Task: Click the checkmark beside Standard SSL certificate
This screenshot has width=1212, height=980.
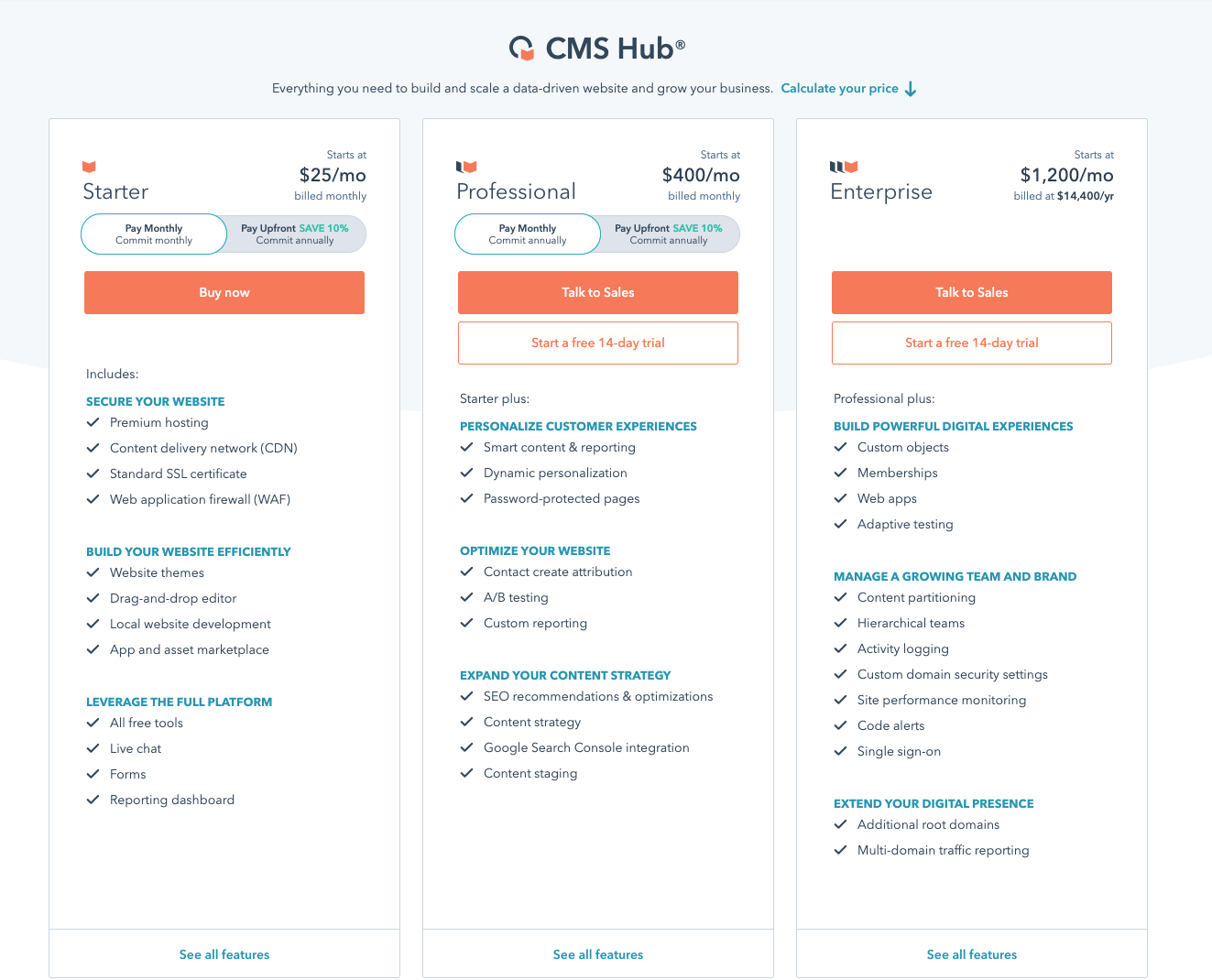Action: click(93, 474)
